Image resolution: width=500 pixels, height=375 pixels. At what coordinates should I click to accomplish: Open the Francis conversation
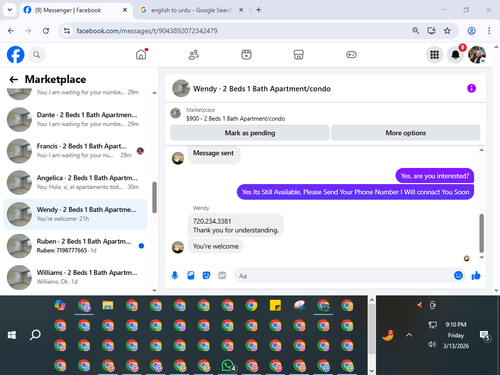click(x=75, y=151)
